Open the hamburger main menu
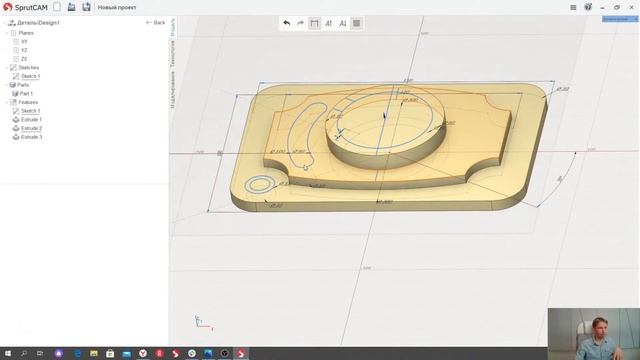Image resolution: width=640 pixels, height=360 pixels. click(x=573, y=7)
